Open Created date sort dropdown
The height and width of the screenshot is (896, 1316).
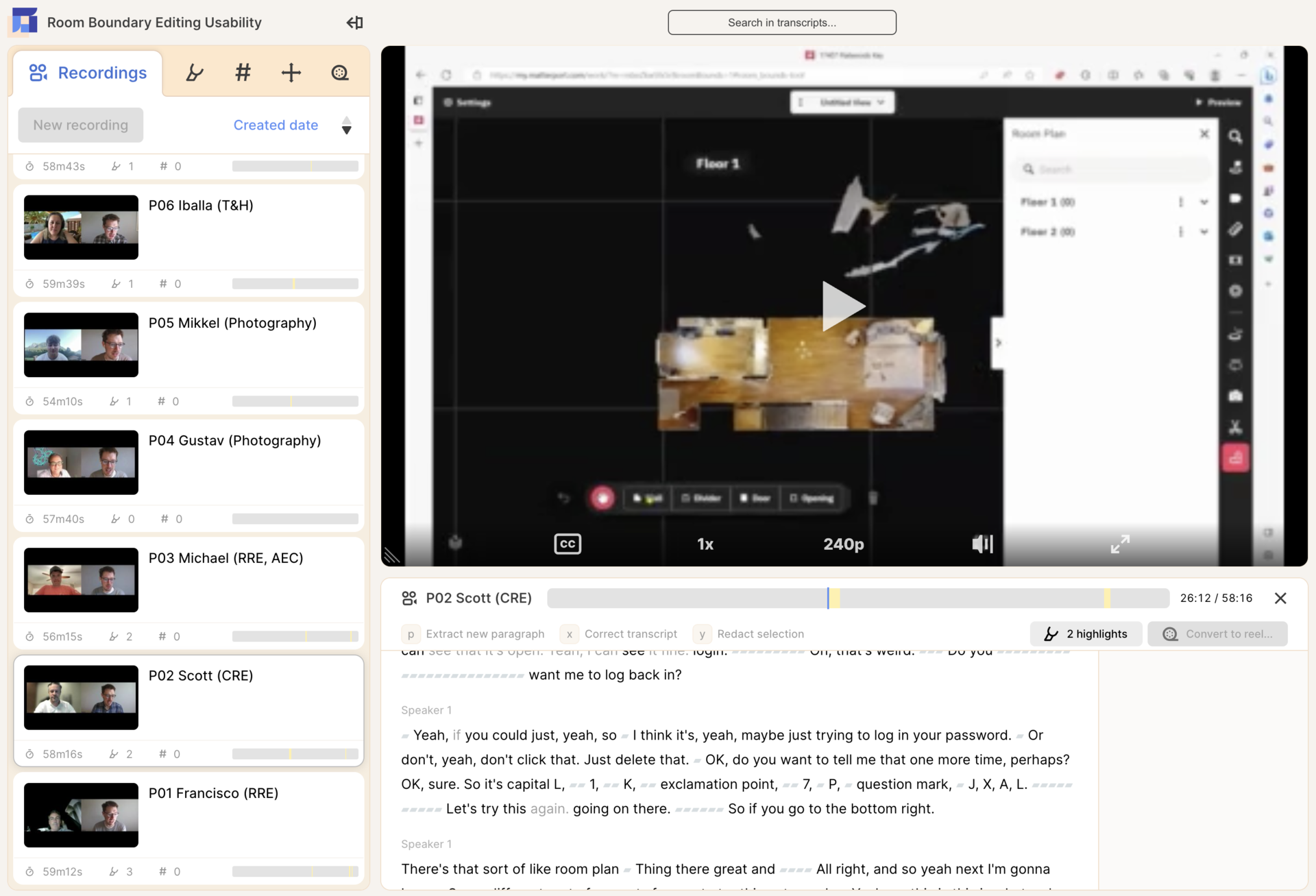point(276,125)
